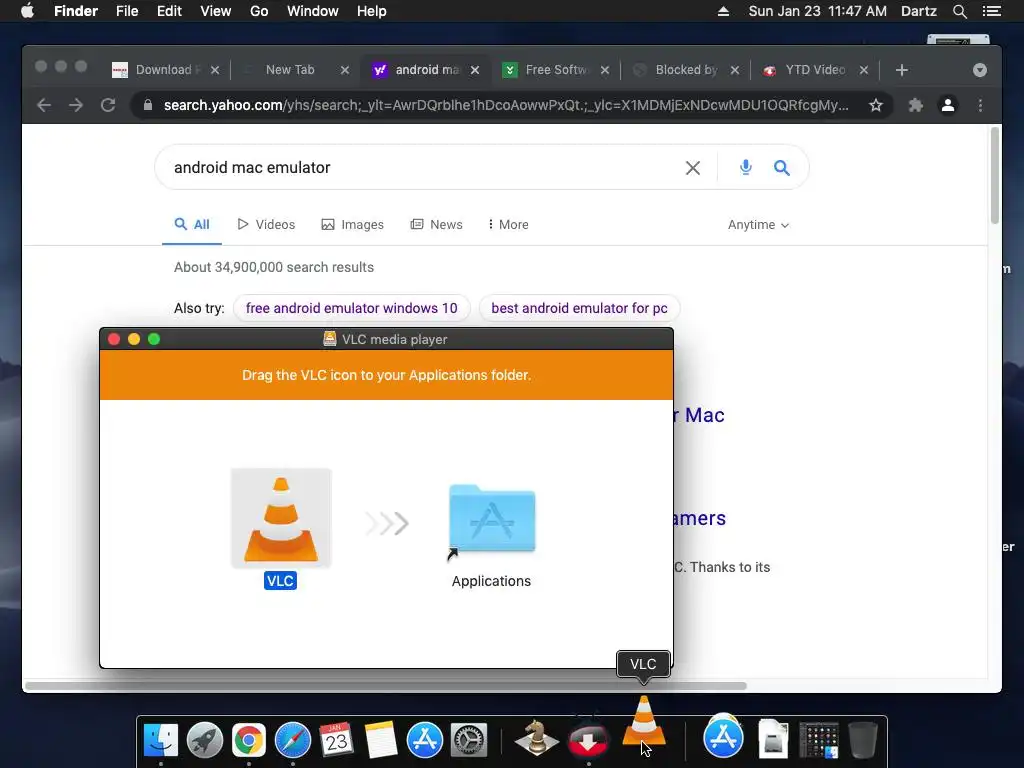This screenshot has height=768, width=1024.
Task: Open Chrome tab search dropdown
Action: click(x=980, y=70)
